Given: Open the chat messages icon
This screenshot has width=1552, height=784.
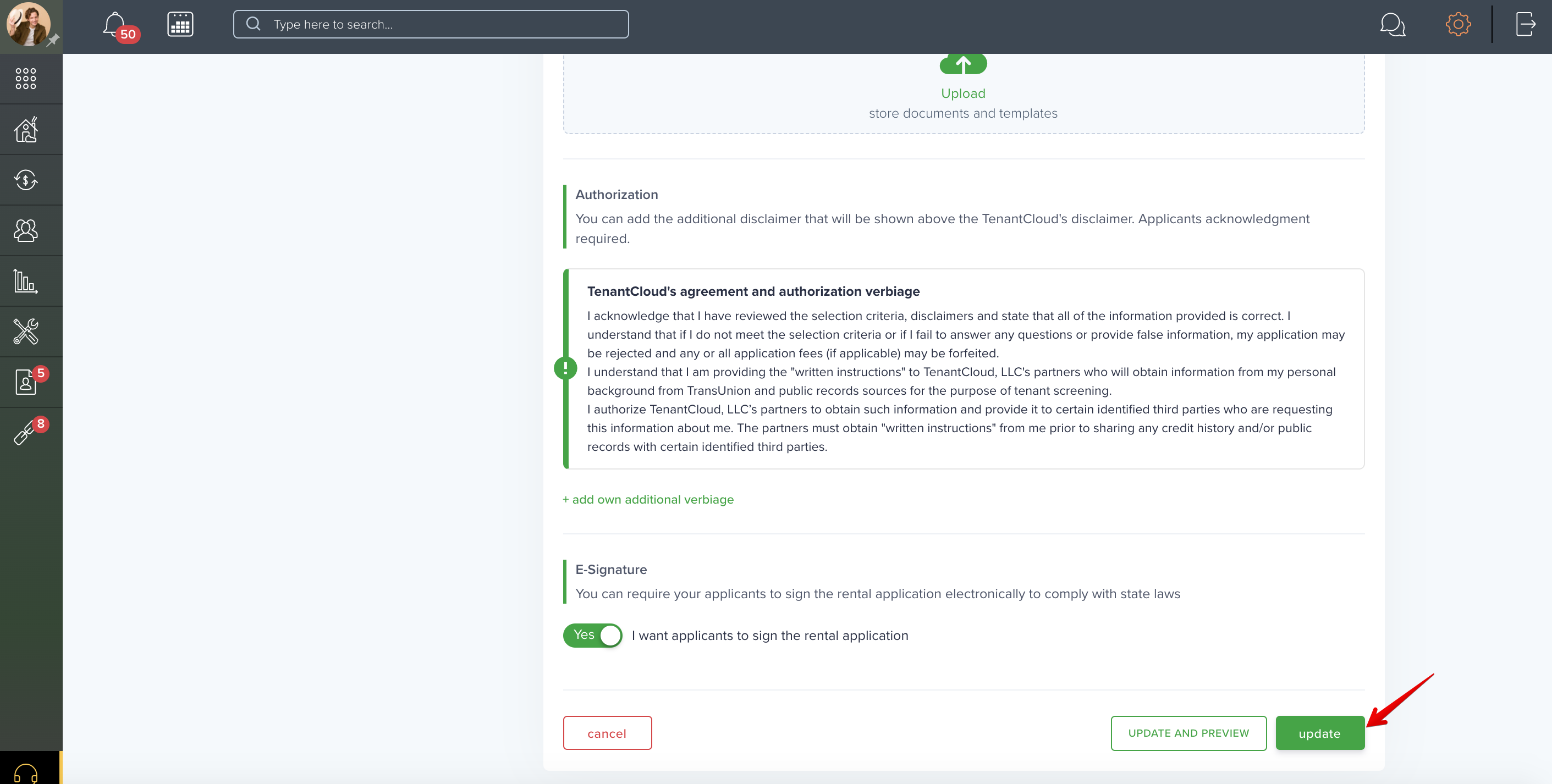Looking at the screenshot, I should click(1393, 25).
